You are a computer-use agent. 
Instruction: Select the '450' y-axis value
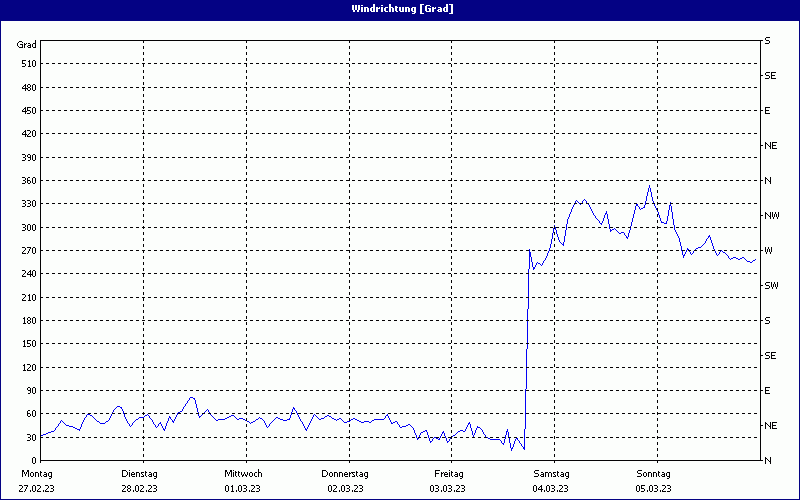click(29, 111)
